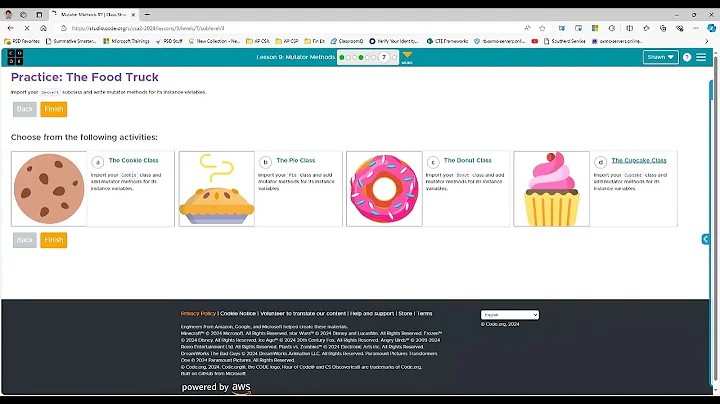
Task: Expand the blue side panel chevron
Action: pos(705,239)
